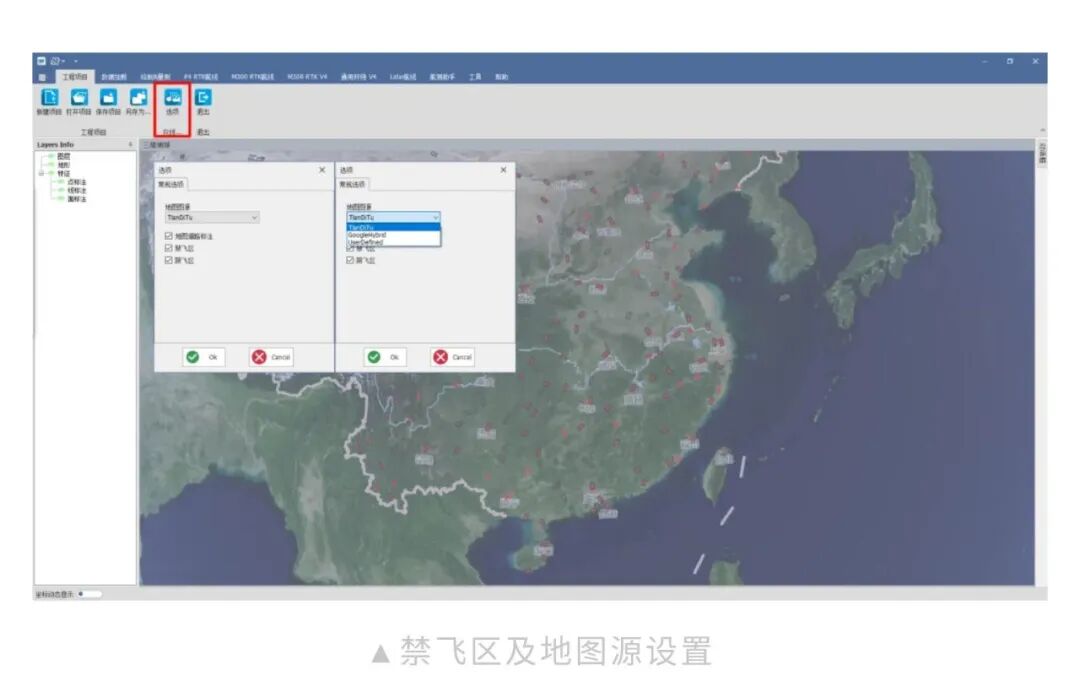Screen dimensions: 1080x687
Task: Select 常规选项 tab in the open-list dialog
Action: point(353,184)
